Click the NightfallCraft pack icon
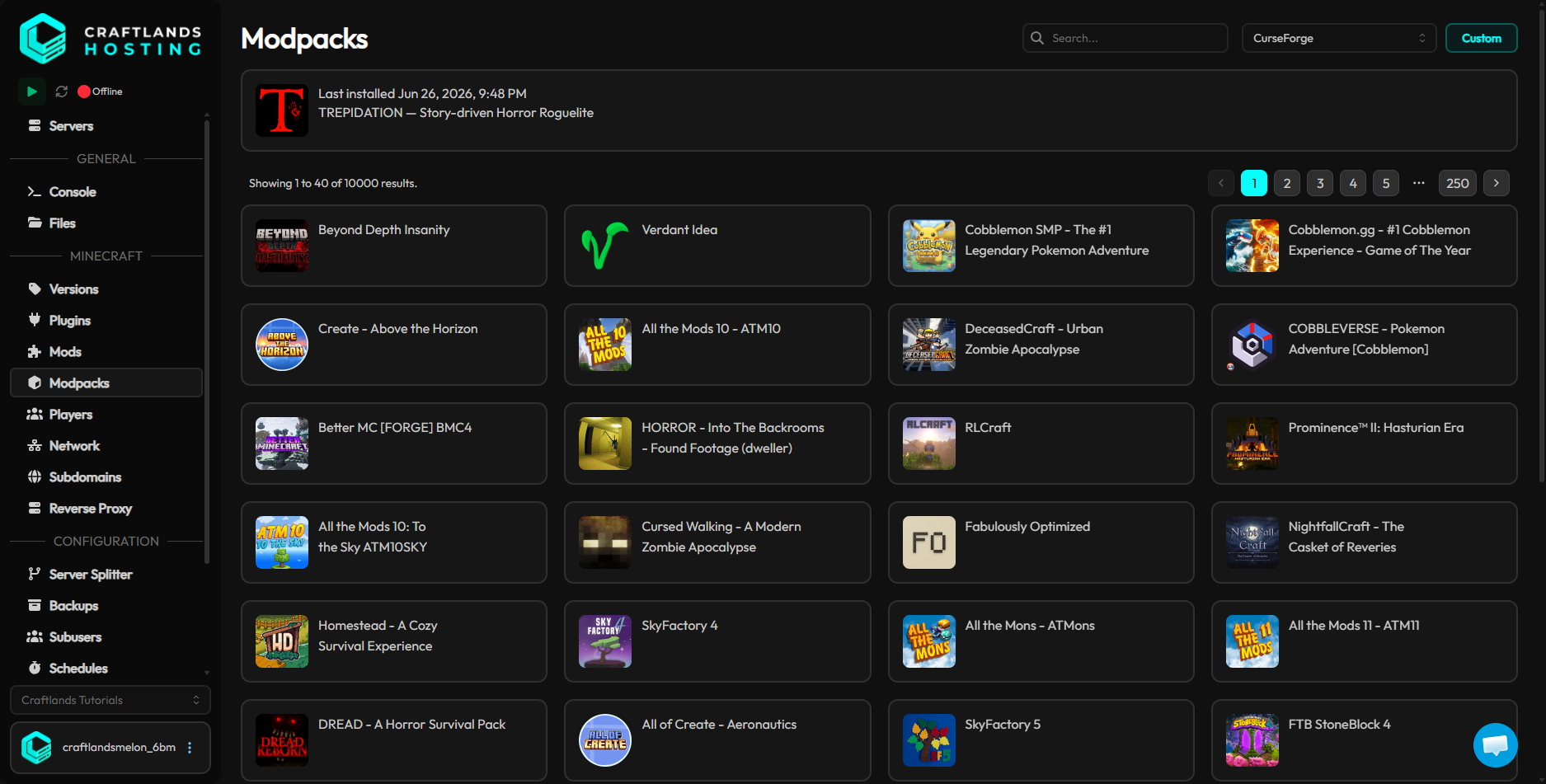Viewport: 1546px width, 784px height. [1252, 542]
